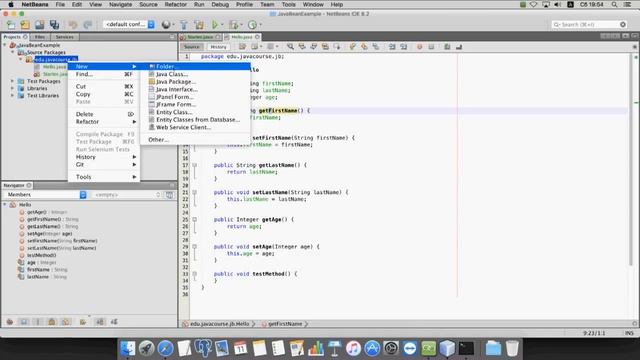Toggle the History view button
Viewport: 640px width, 360px height.
click(218, 47)
